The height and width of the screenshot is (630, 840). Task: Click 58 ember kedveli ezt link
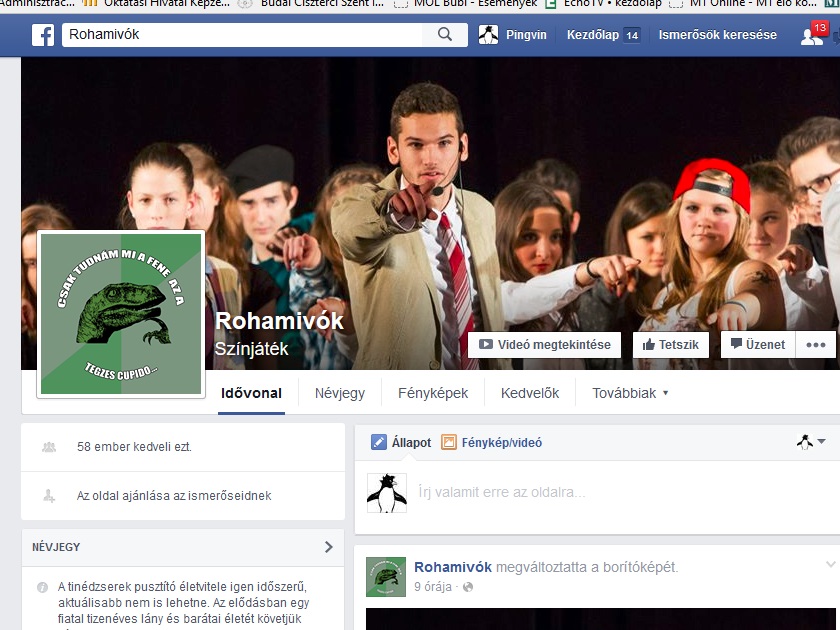pos(134,447)
